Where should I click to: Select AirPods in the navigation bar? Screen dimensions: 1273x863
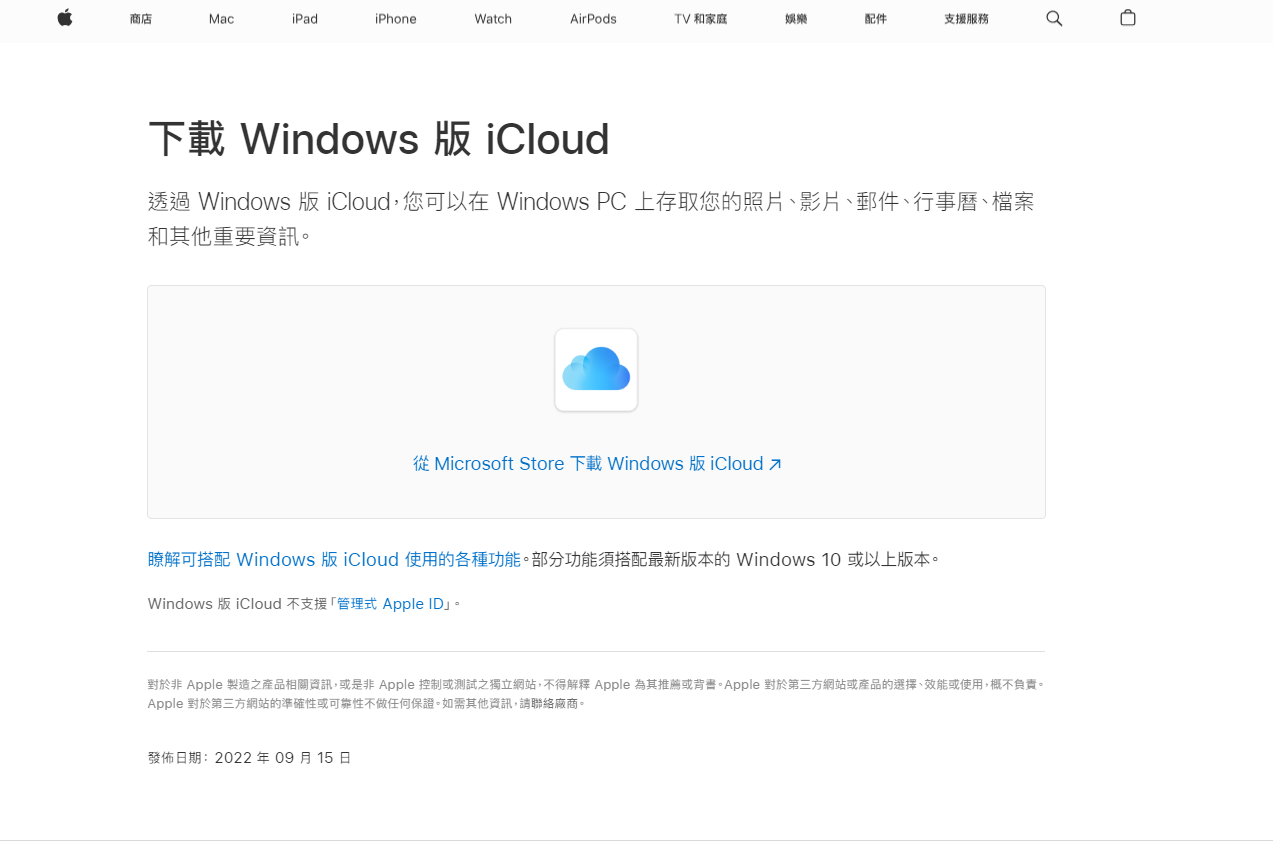point(593,19)
